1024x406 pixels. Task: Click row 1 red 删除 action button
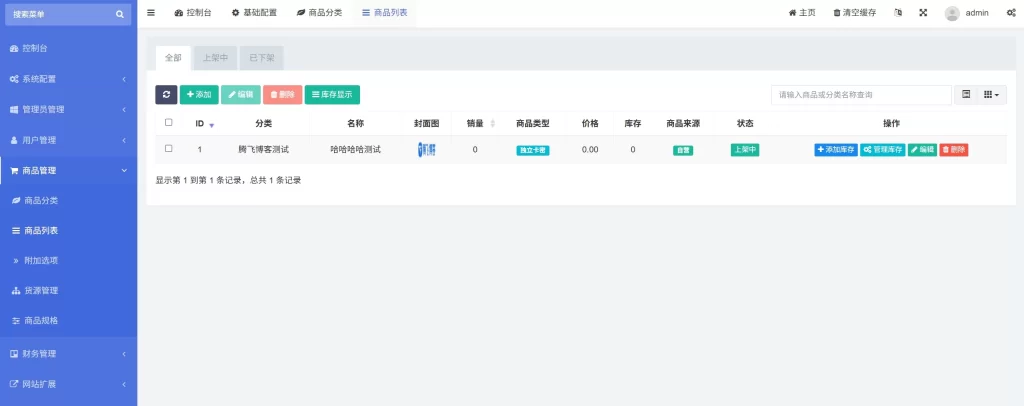pos(953,149)
